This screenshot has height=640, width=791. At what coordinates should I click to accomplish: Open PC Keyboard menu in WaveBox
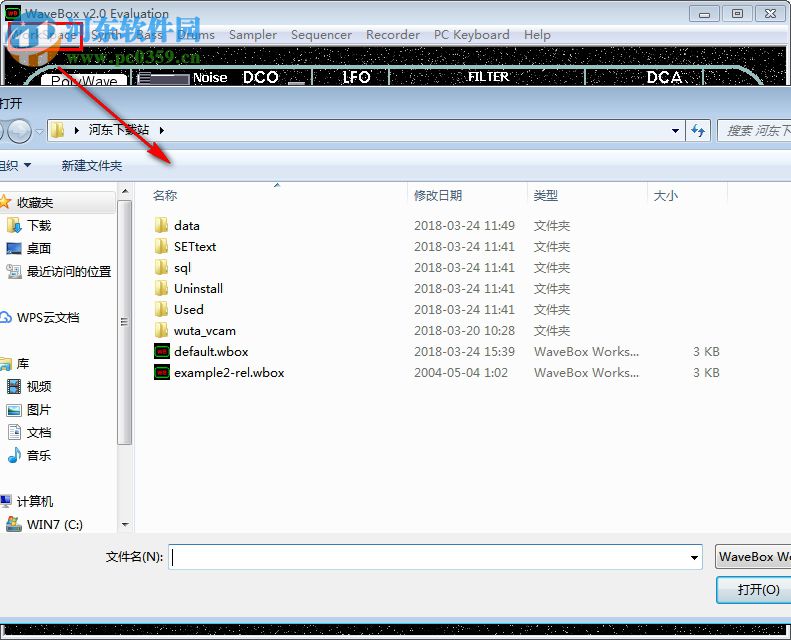point(472,35)
